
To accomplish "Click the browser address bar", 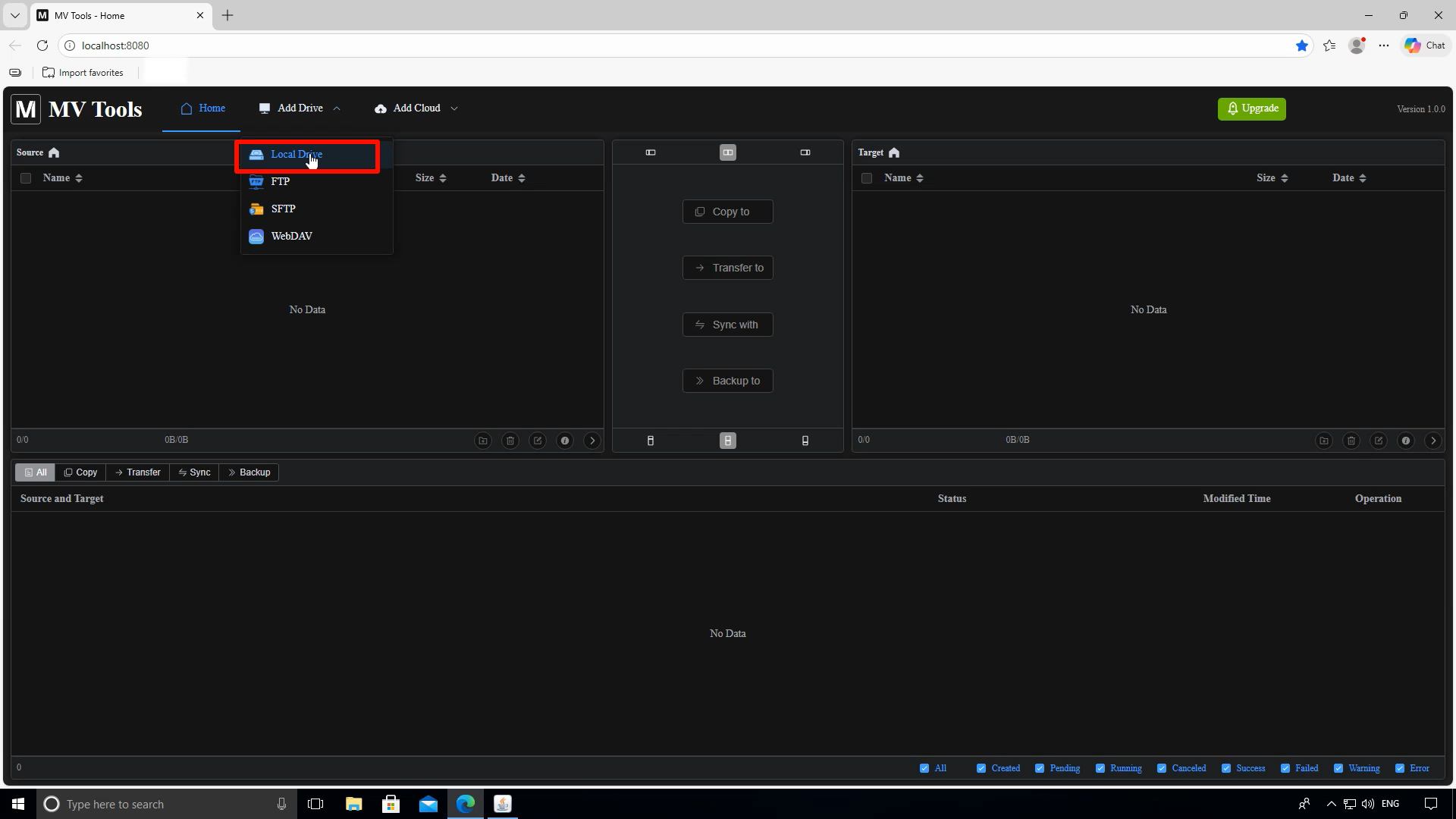I will 303,45.
